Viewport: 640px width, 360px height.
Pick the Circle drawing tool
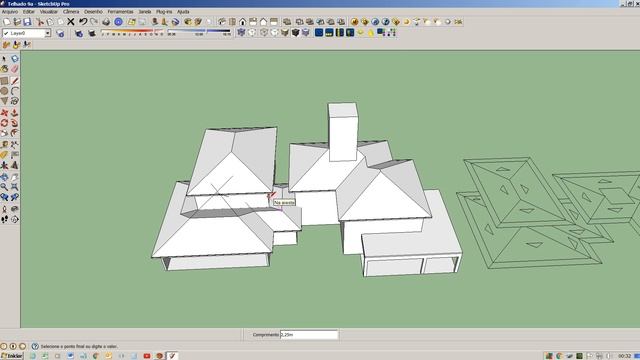click(x=4, y=91)
